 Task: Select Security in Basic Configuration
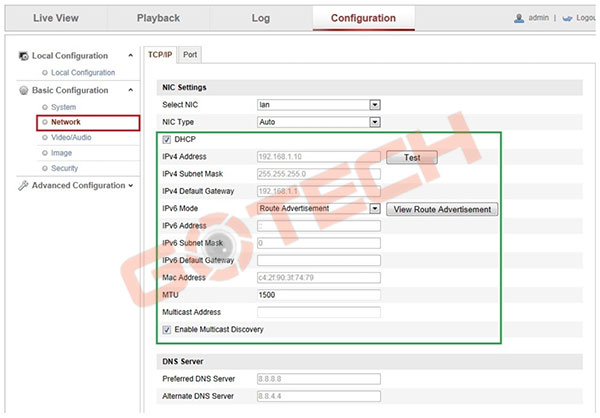[x=64, y=168]
